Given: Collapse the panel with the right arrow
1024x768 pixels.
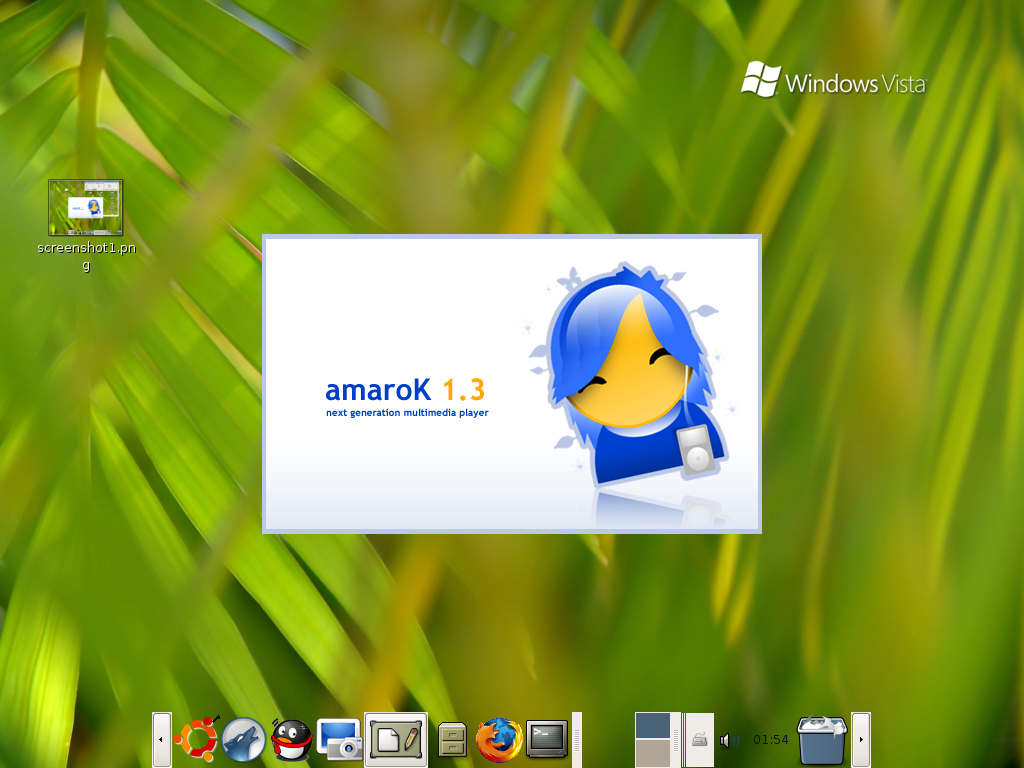Looking at the screenshot, I should coord(861,740).
